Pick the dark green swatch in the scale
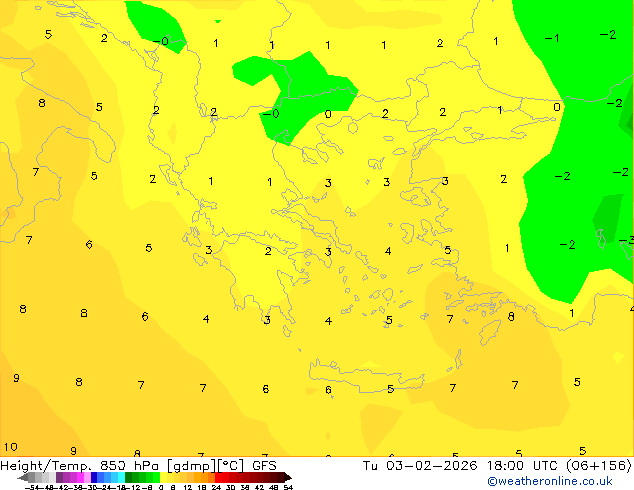This screenshot has height=490, width=634. pos(129,477)
